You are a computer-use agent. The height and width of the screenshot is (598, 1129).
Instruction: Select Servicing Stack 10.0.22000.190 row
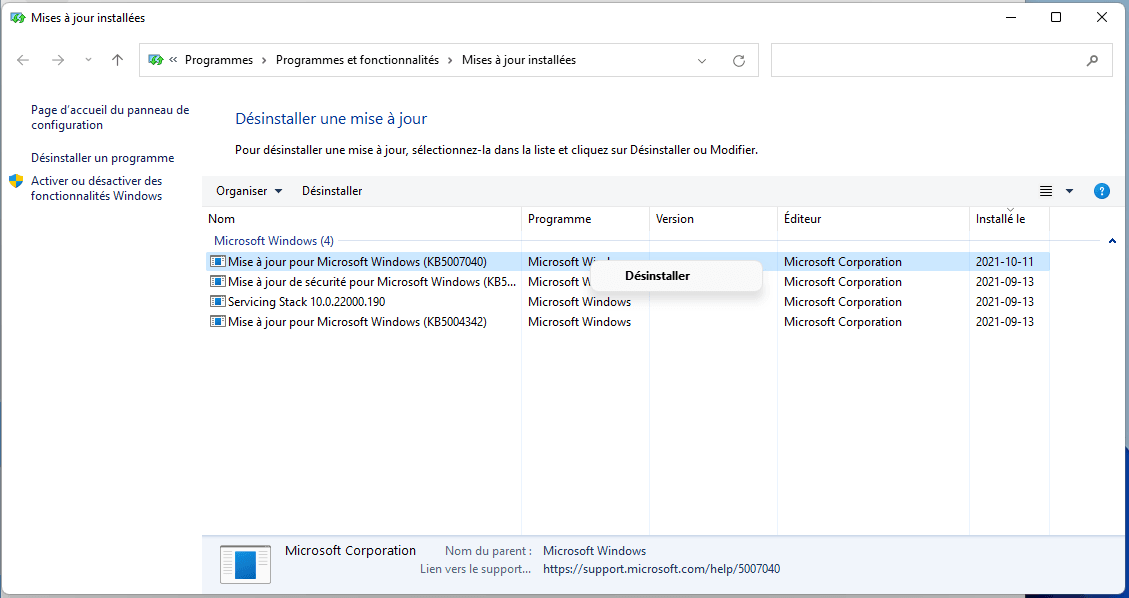(x=626, y=302)
